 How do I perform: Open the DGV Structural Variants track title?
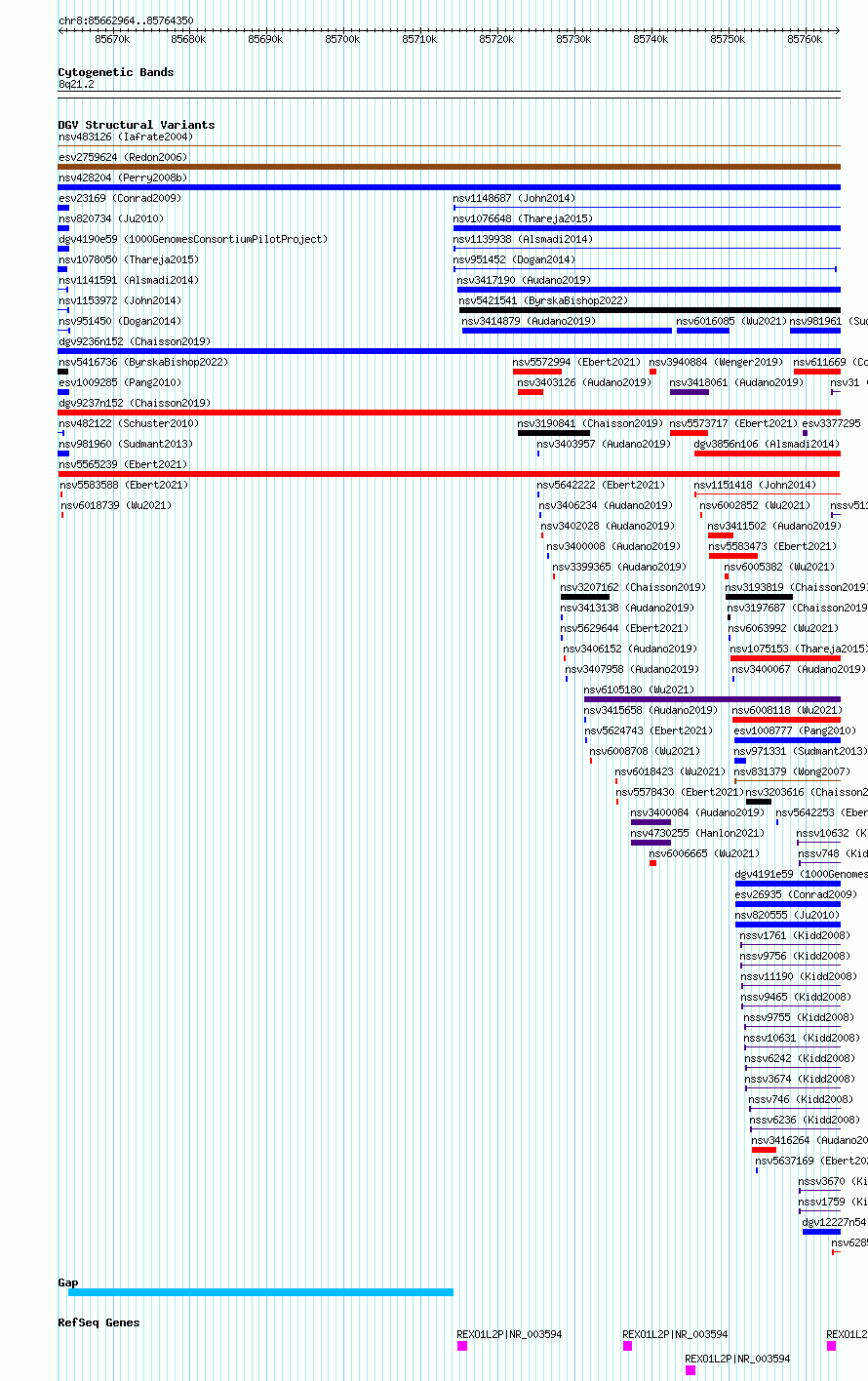(x=137, y=125)
